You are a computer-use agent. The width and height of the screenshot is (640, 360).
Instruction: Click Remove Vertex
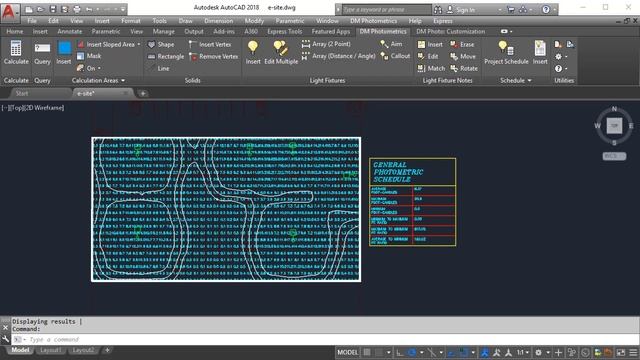point(214,56)
